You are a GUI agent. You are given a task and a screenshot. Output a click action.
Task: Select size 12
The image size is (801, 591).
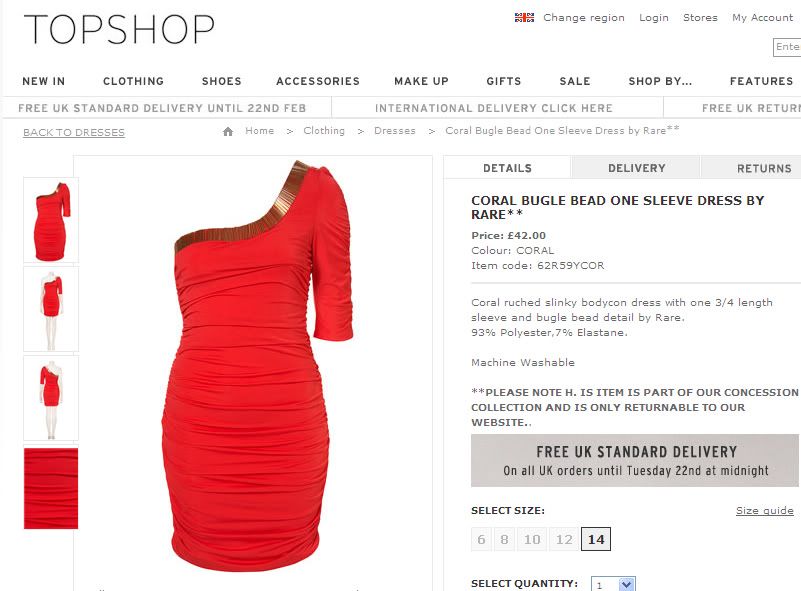tap(564, 539)
